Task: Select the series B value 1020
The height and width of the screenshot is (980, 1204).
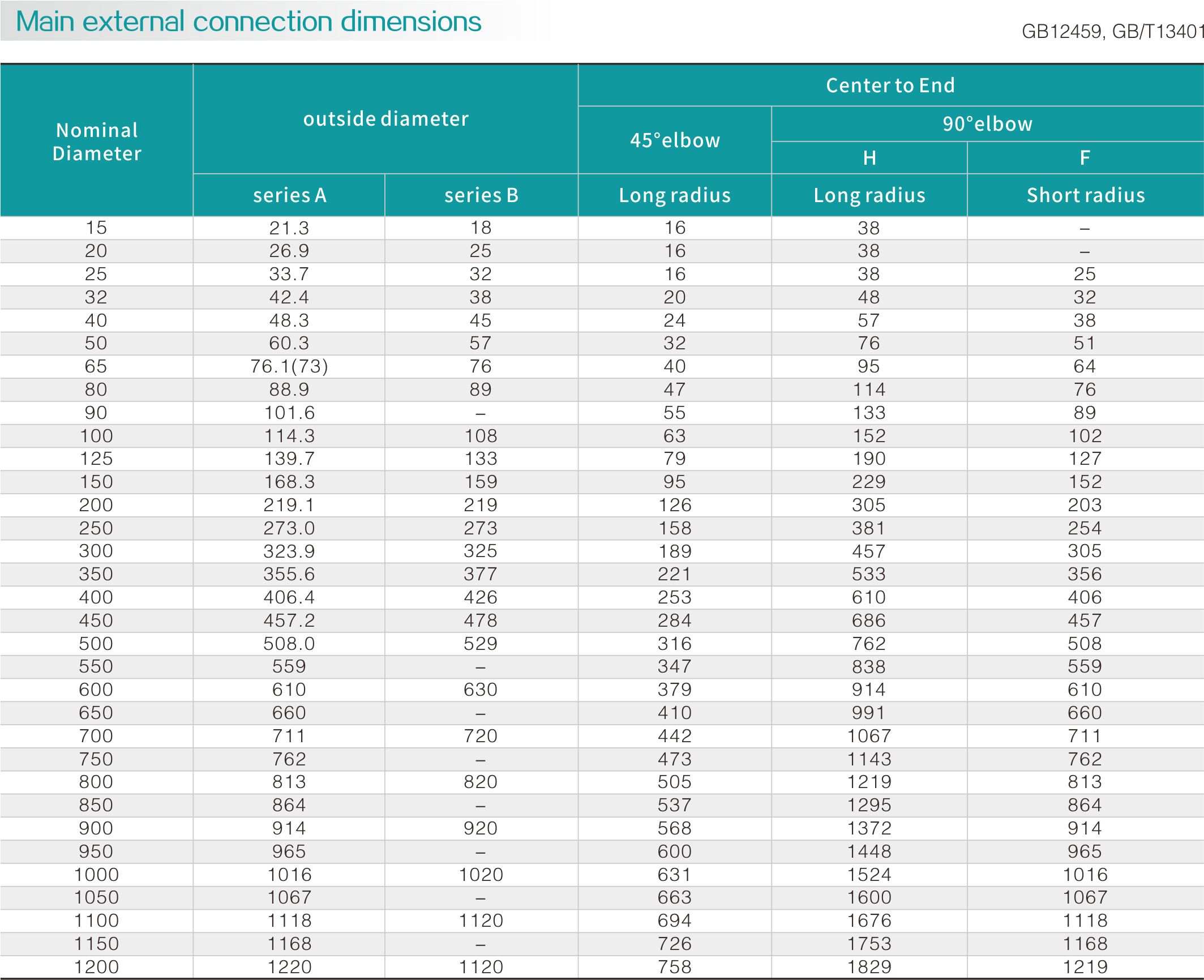Action: pyautogui.click(x=481, y=875)
